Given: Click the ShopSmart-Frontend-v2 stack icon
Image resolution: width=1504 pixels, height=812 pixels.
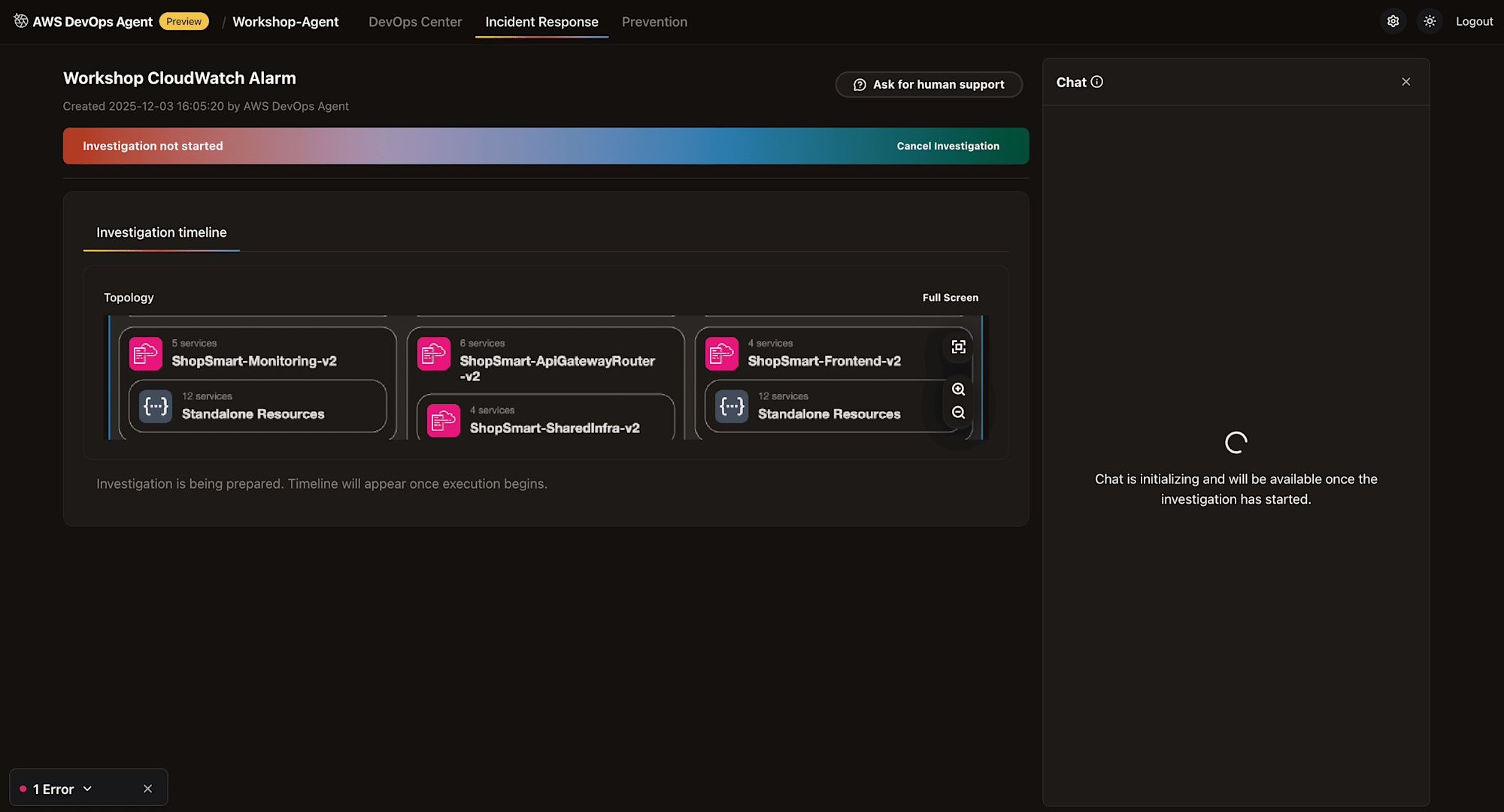Looking at the screenshot, I should (x=722, y=353).
